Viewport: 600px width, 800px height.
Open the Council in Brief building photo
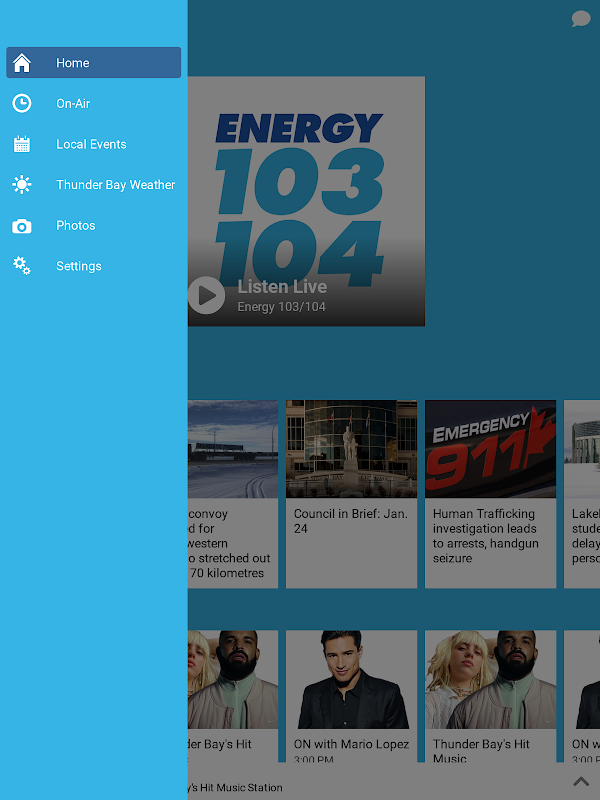point(352,449)
